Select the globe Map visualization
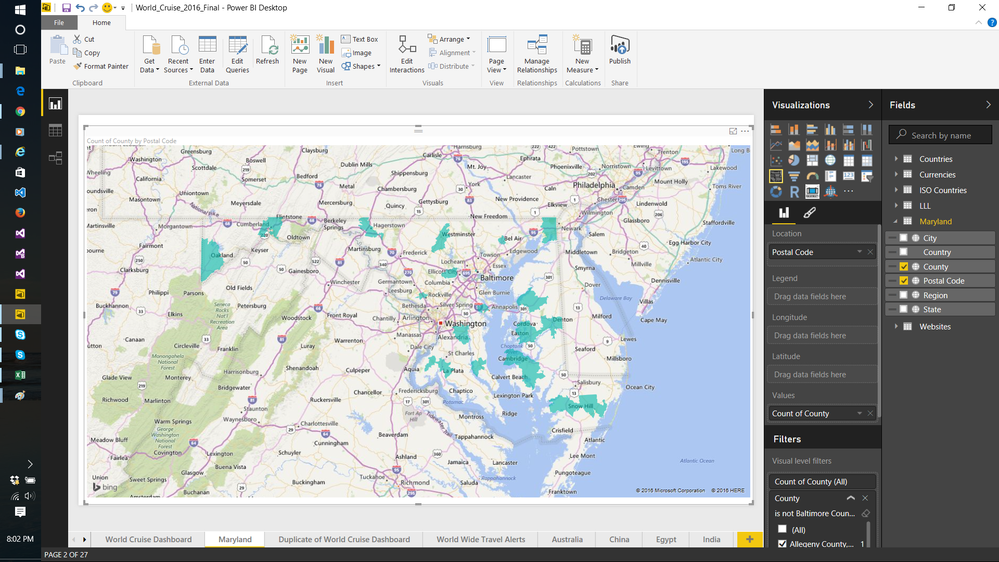The height and width of the screenshot is (562, 999). [x=830, y=161]
